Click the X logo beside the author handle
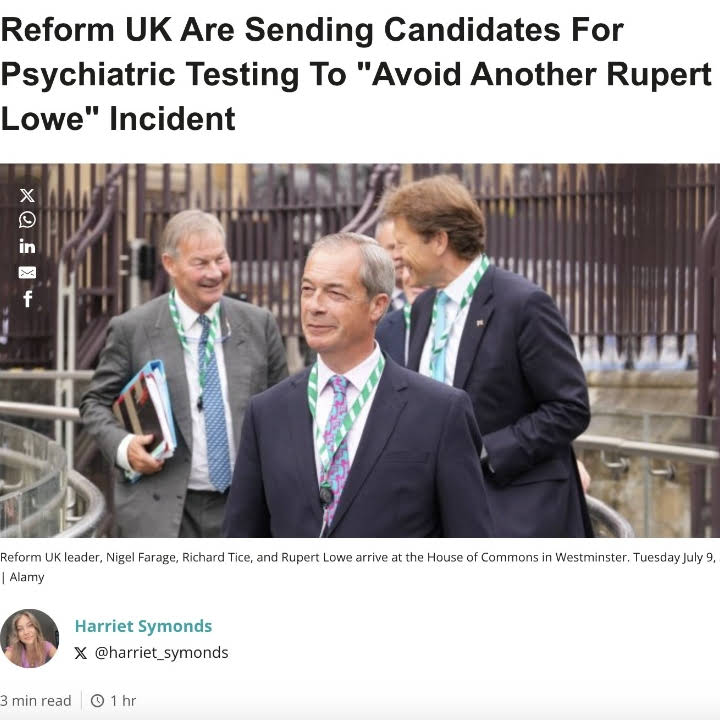This screenshot has width=720, height=720. tap(81, 653)
